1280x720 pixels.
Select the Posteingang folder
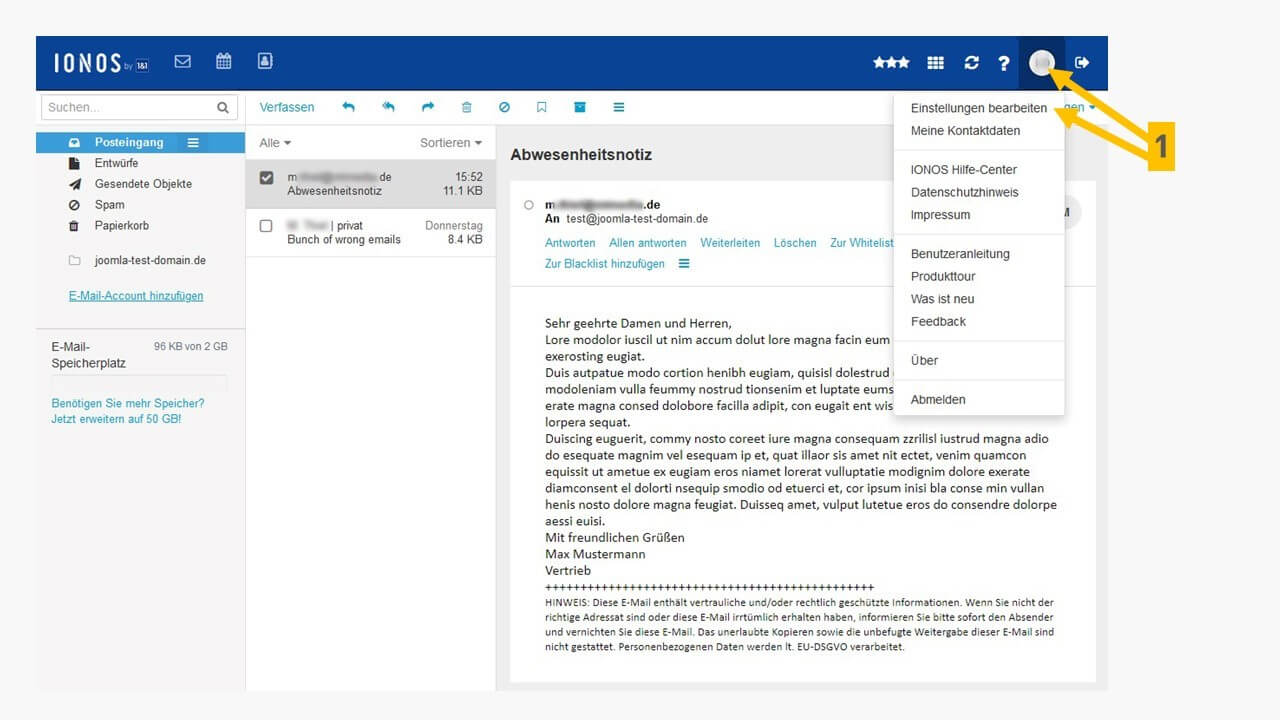[x=140, y=143]
